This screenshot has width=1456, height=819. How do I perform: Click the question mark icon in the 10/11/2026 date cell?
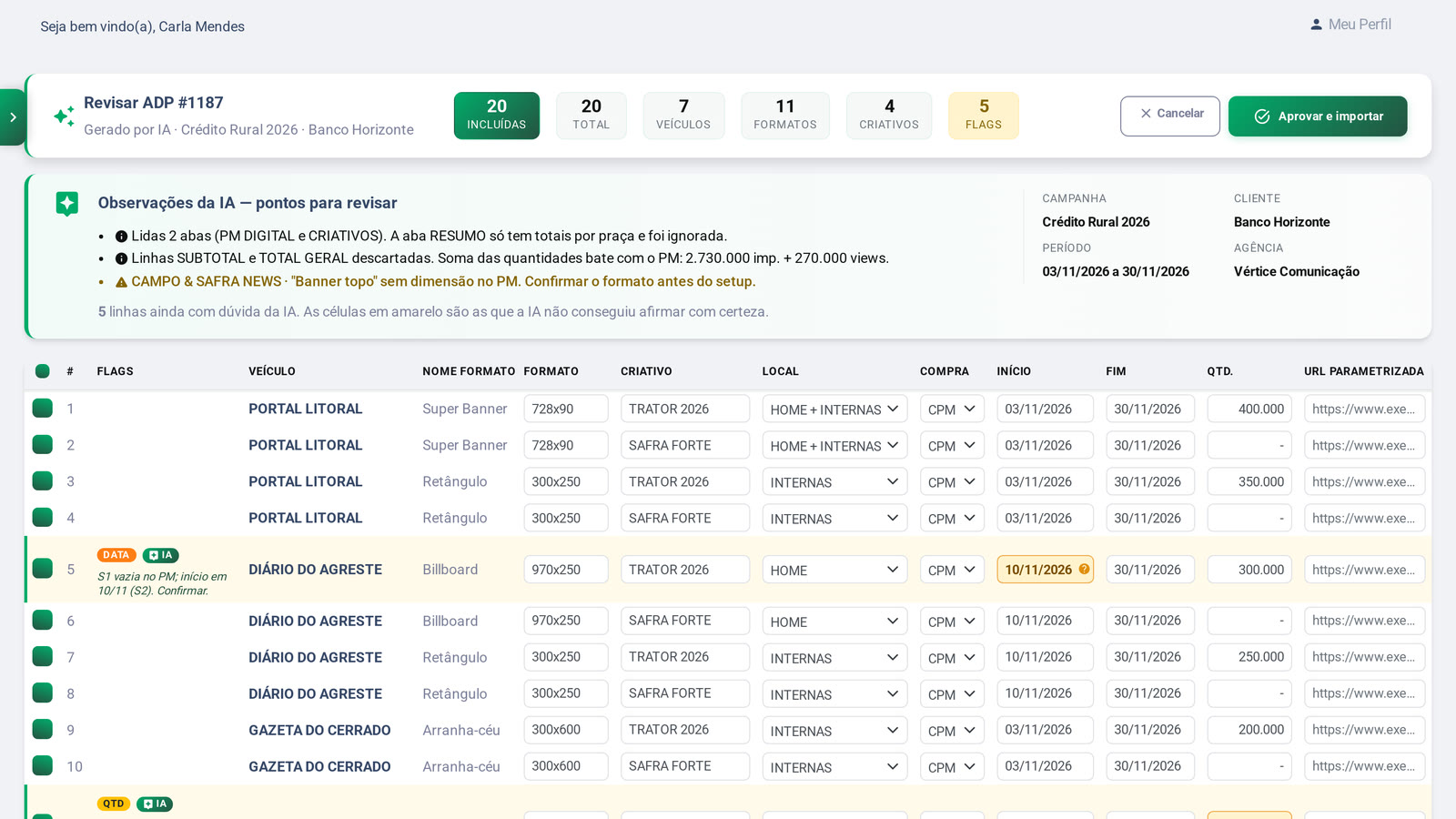coord(1084,570)
